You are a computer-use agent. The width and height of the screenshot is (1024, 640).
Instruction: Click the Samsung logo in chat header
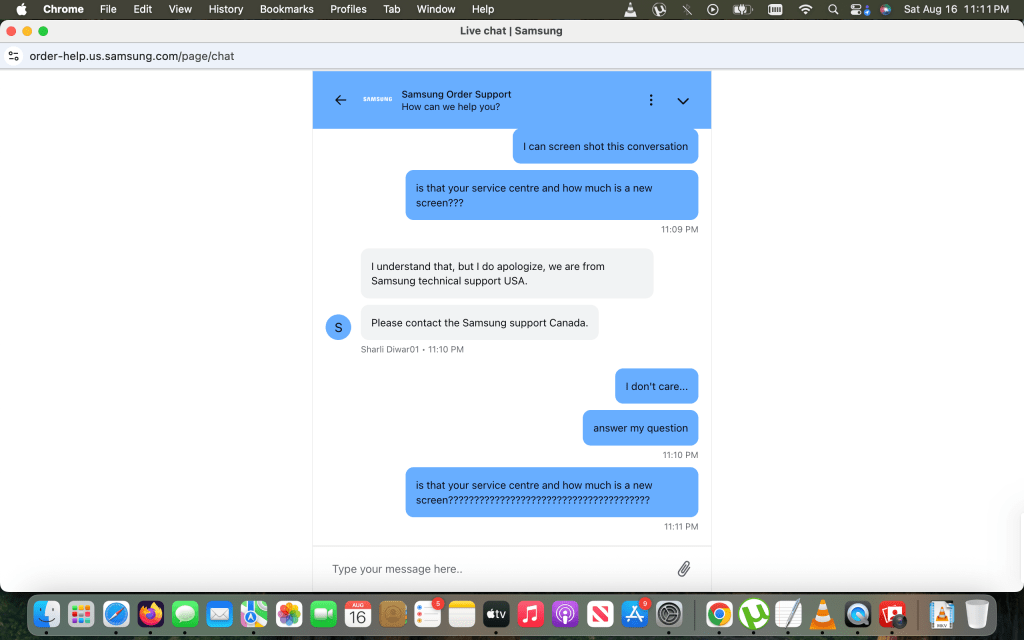click(377, 100)
